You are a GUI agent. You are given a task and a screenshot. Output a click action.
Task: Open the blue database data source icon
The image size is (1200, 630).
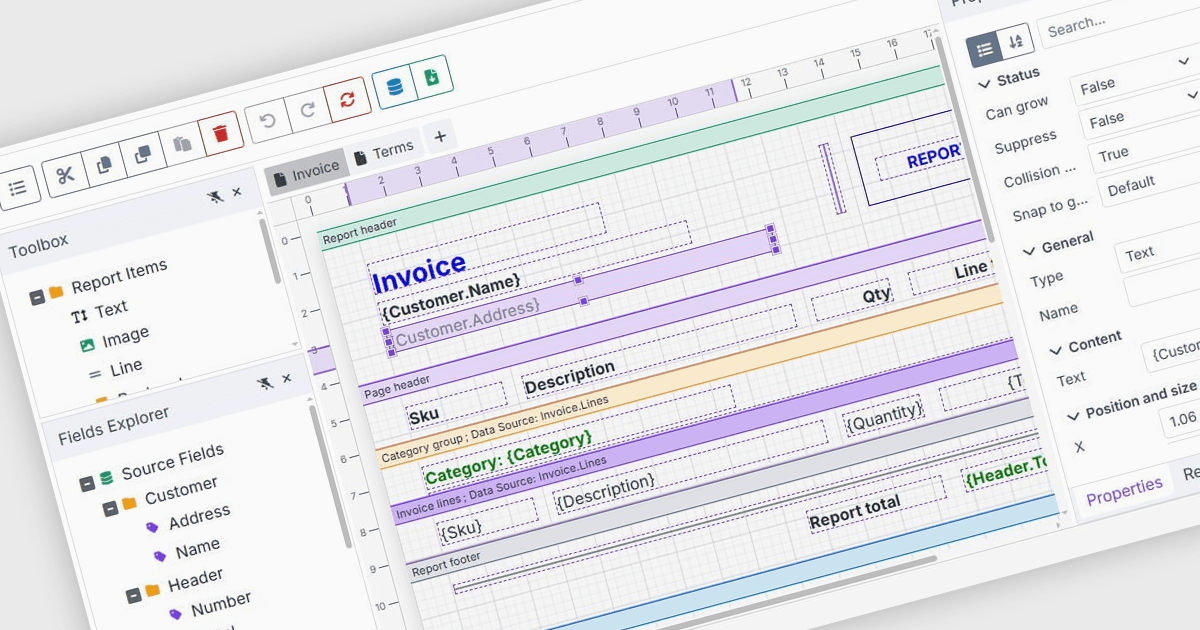394,87
